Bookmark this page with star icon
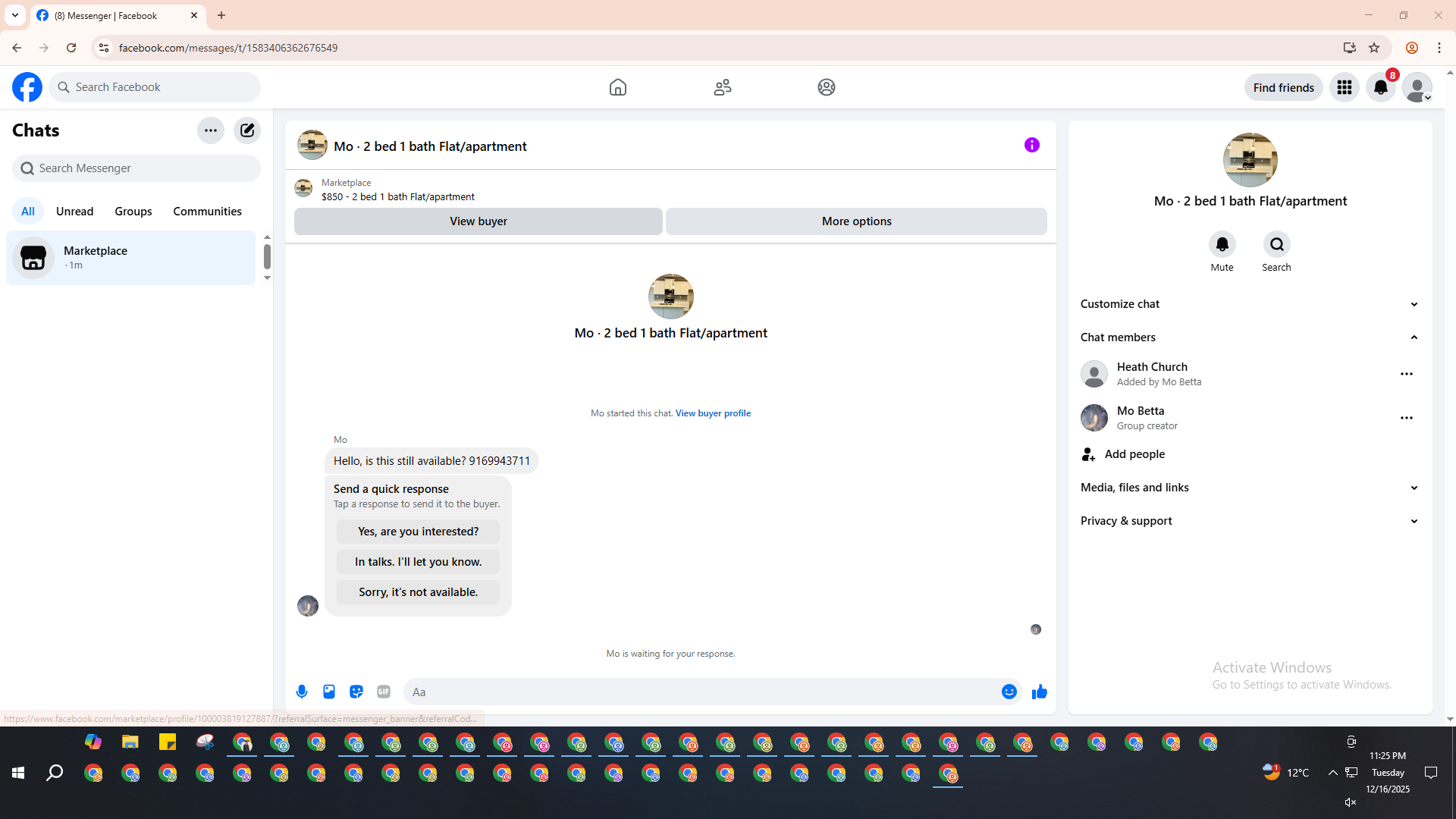This screenshot has width=1456, height=819. click(1374, 48)
